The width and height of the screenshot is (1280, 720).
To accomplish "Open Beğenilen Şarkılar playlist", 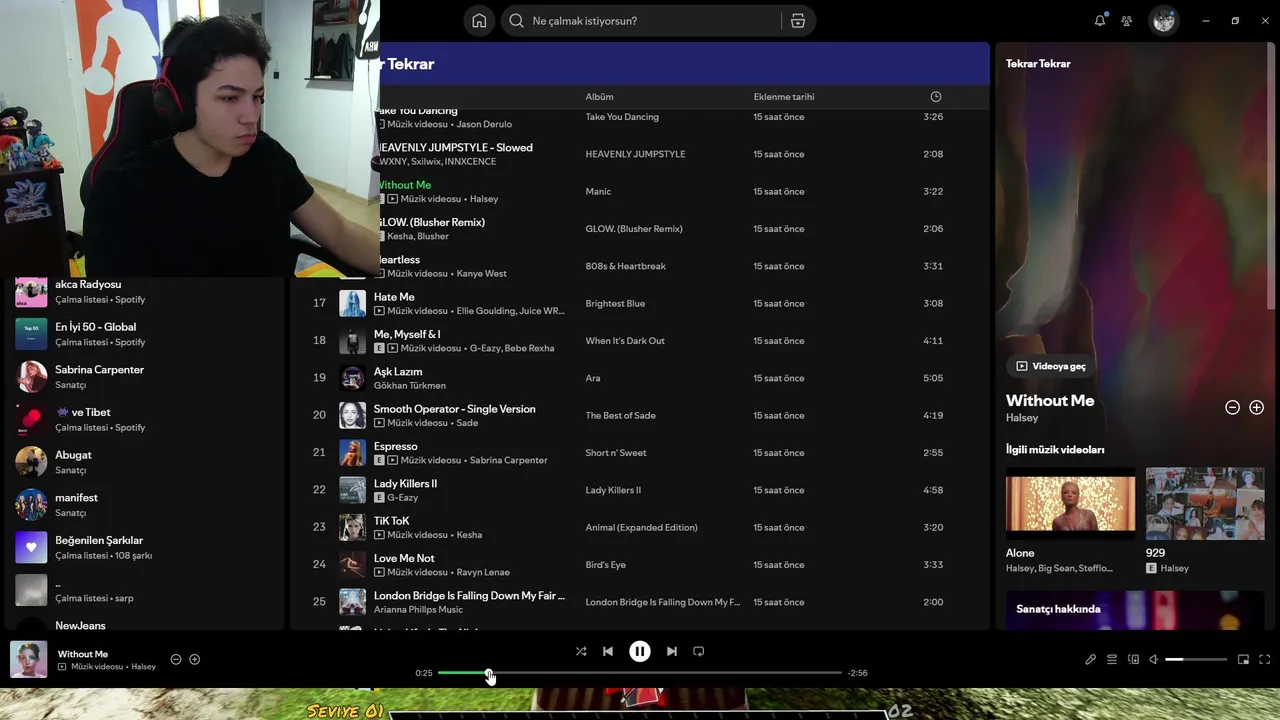I will pos(145,547).
